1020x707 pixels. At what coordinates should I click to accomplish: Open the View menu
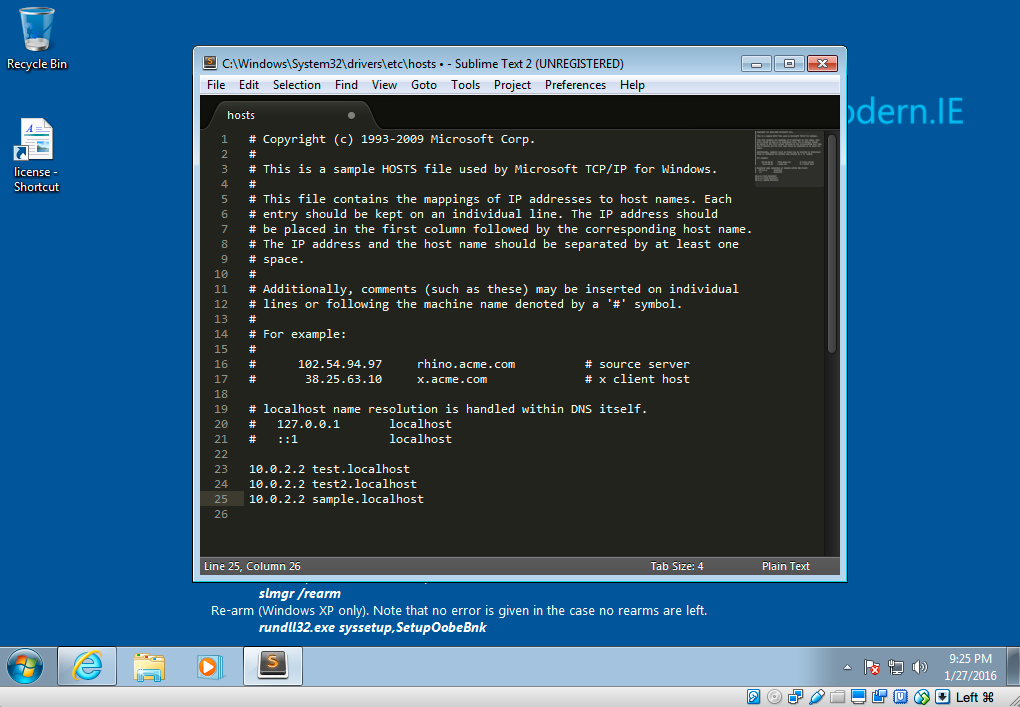click(x=384, y=85)
